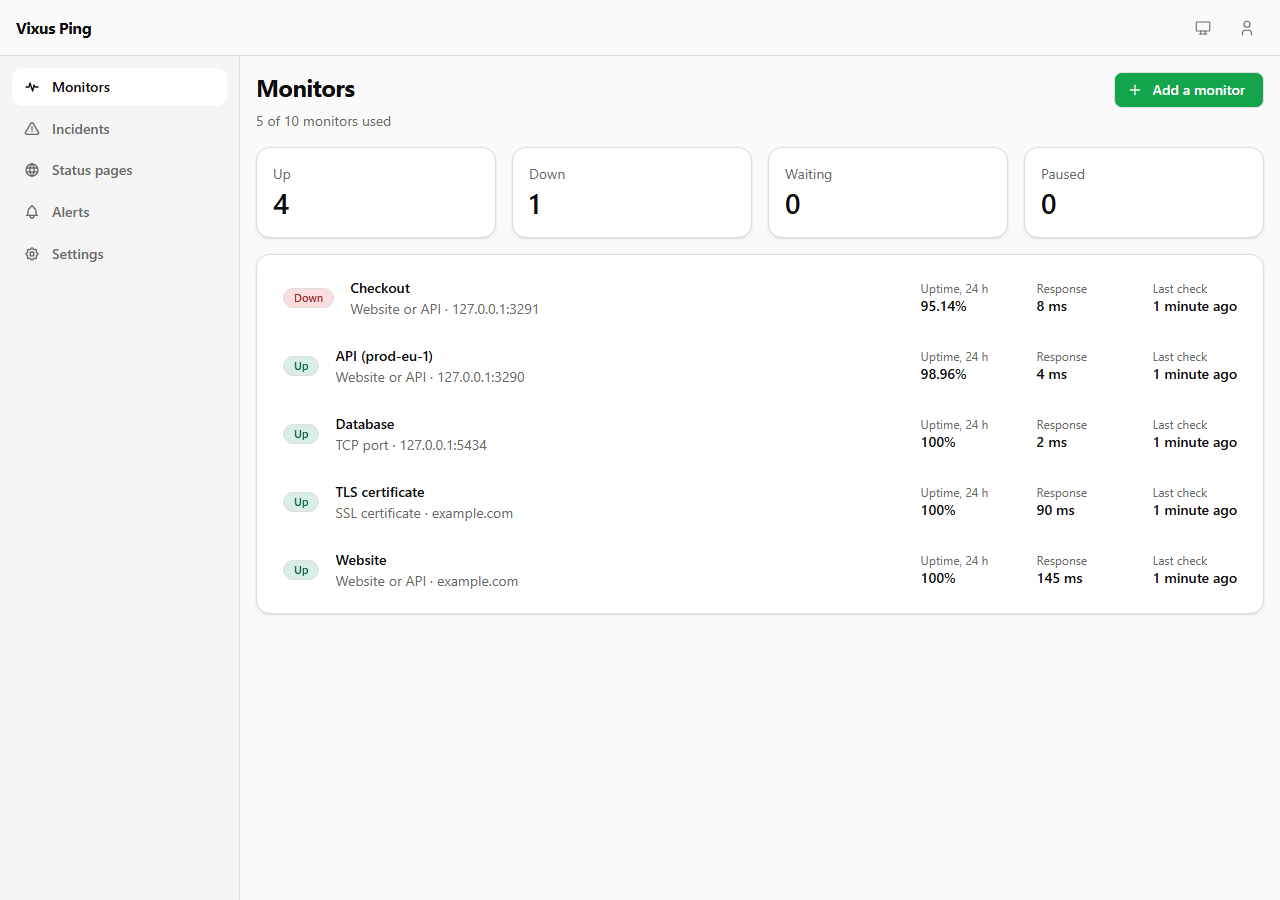
Task: Click Database's 100% uptime value
Action: pos(938,442)
